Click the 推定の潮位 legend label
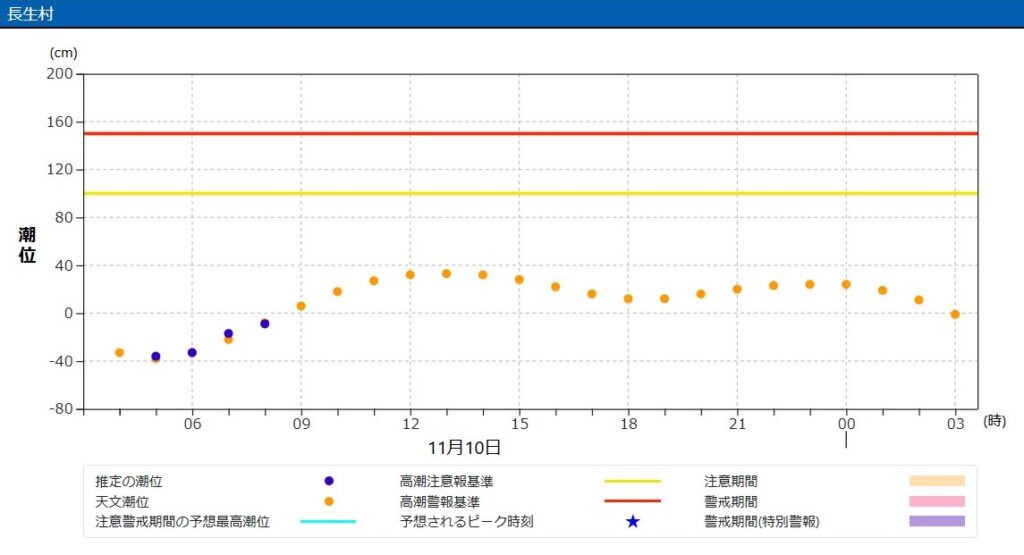This screenshot has width=1024, height=555. (x=129, y=481)
